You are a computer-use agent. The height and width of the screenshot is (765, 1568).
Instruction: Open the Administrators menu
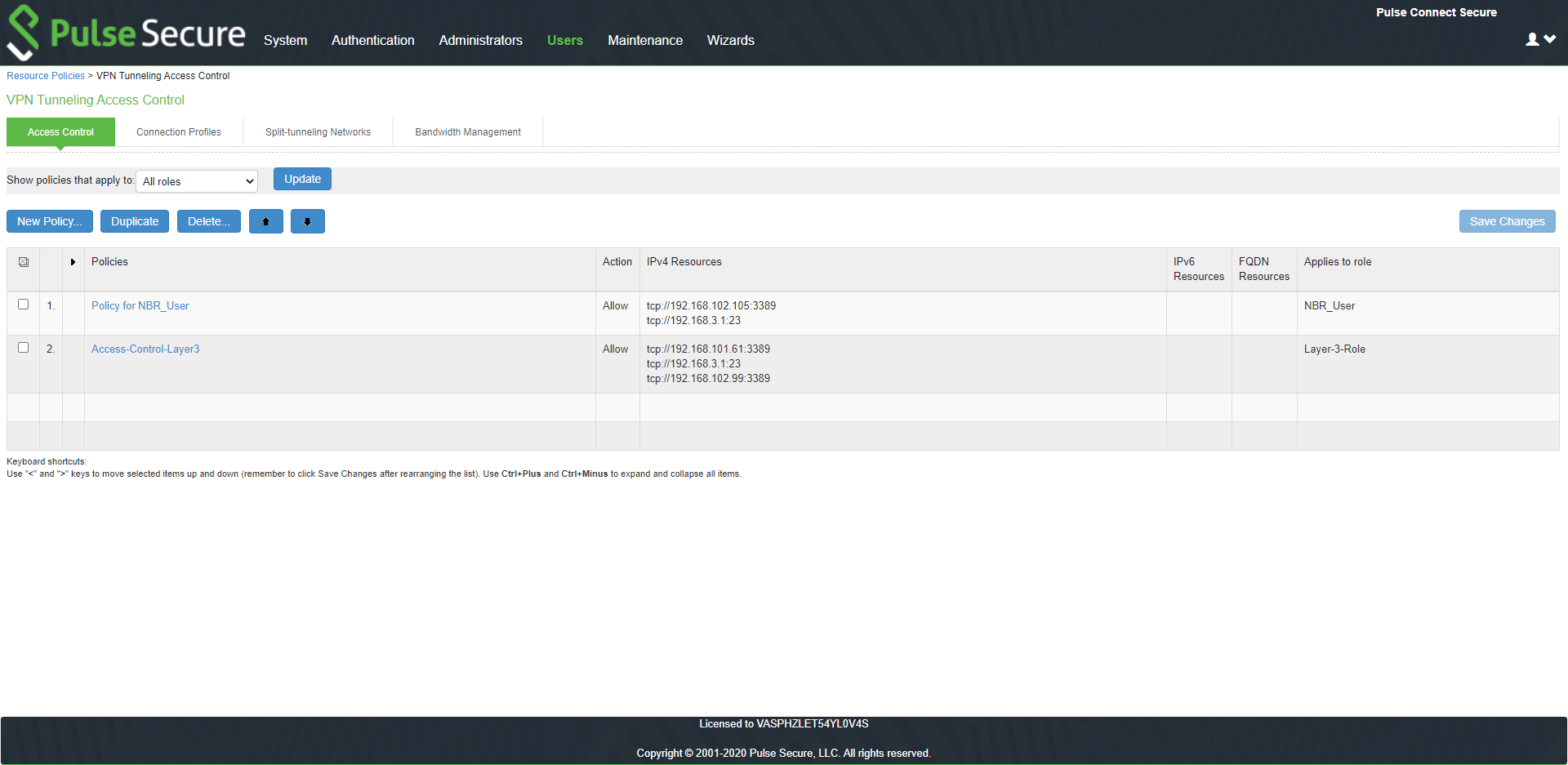481,40
